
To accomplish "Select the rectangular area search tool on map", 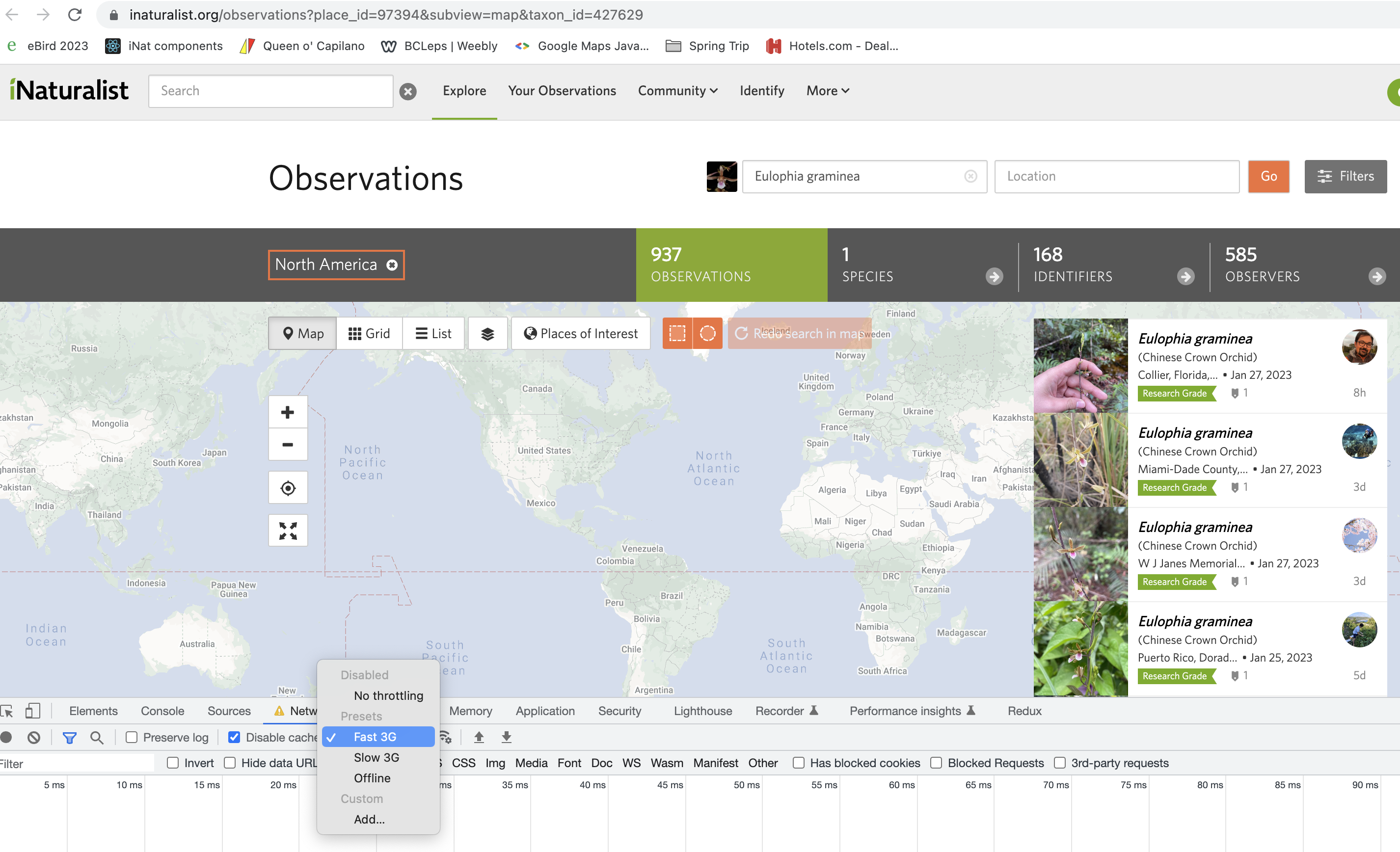I will (678, 333).
